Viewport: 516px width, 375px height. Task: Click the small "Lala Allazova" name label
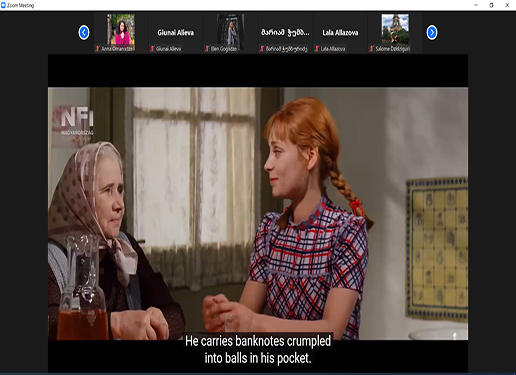tap(333, 49)
